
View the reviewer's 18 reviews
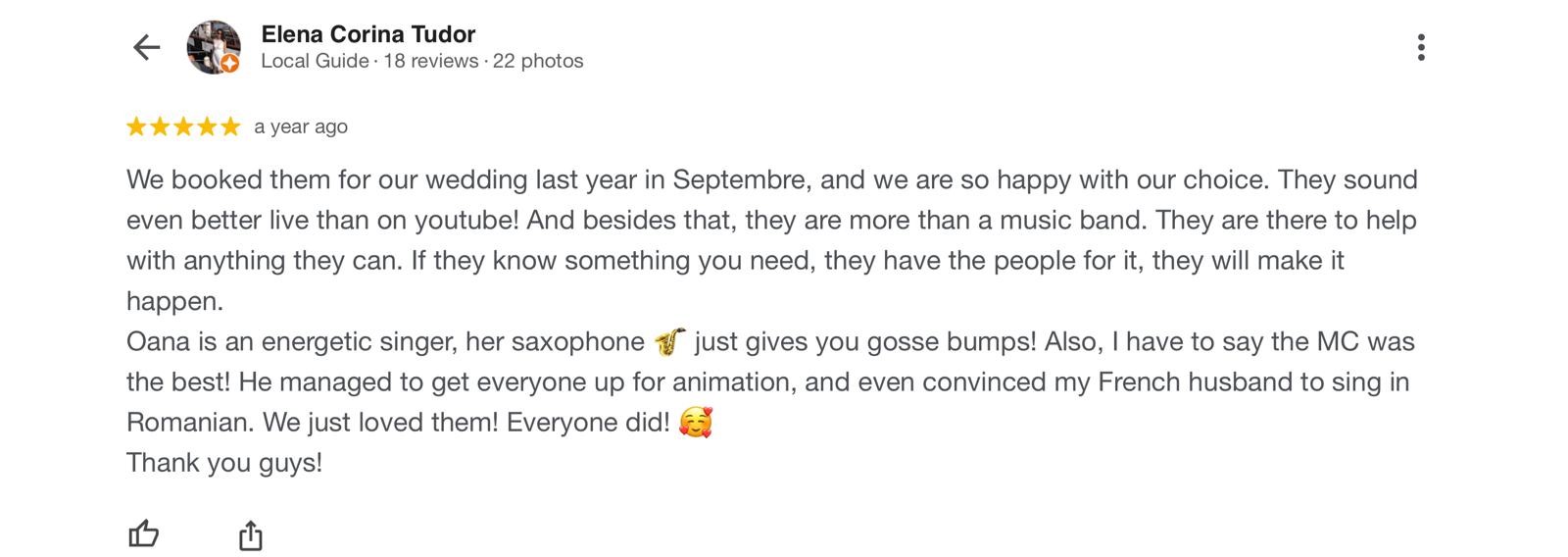click(430, 61)
